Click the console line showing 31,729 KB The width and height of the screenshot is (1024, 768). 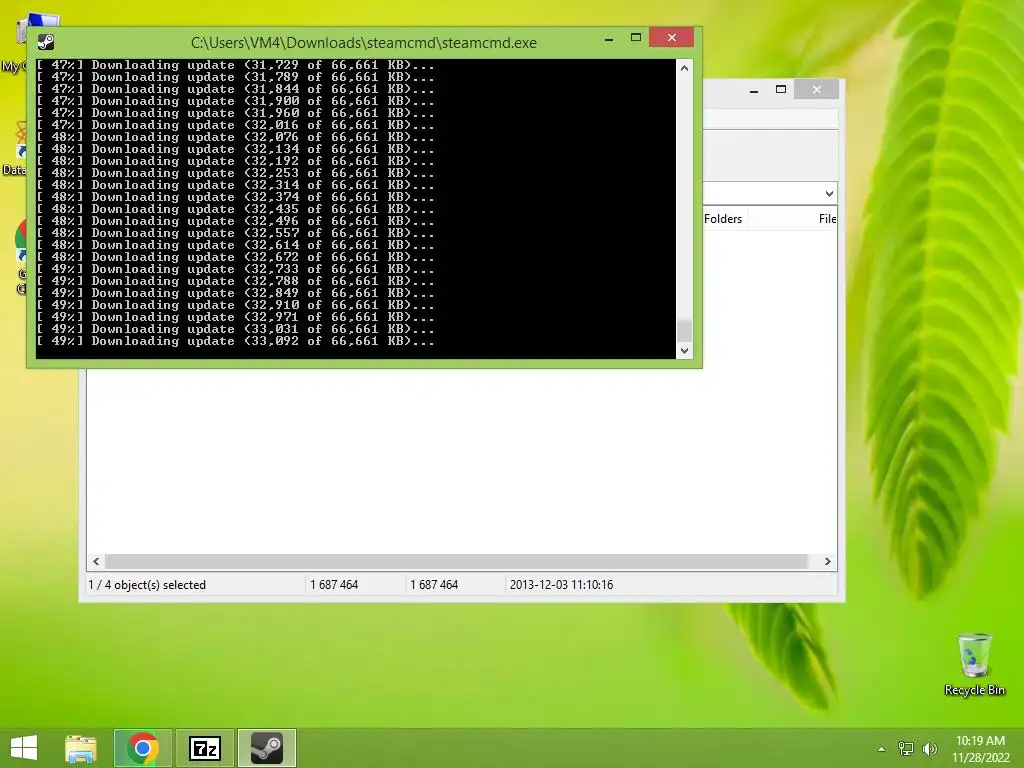235,65
